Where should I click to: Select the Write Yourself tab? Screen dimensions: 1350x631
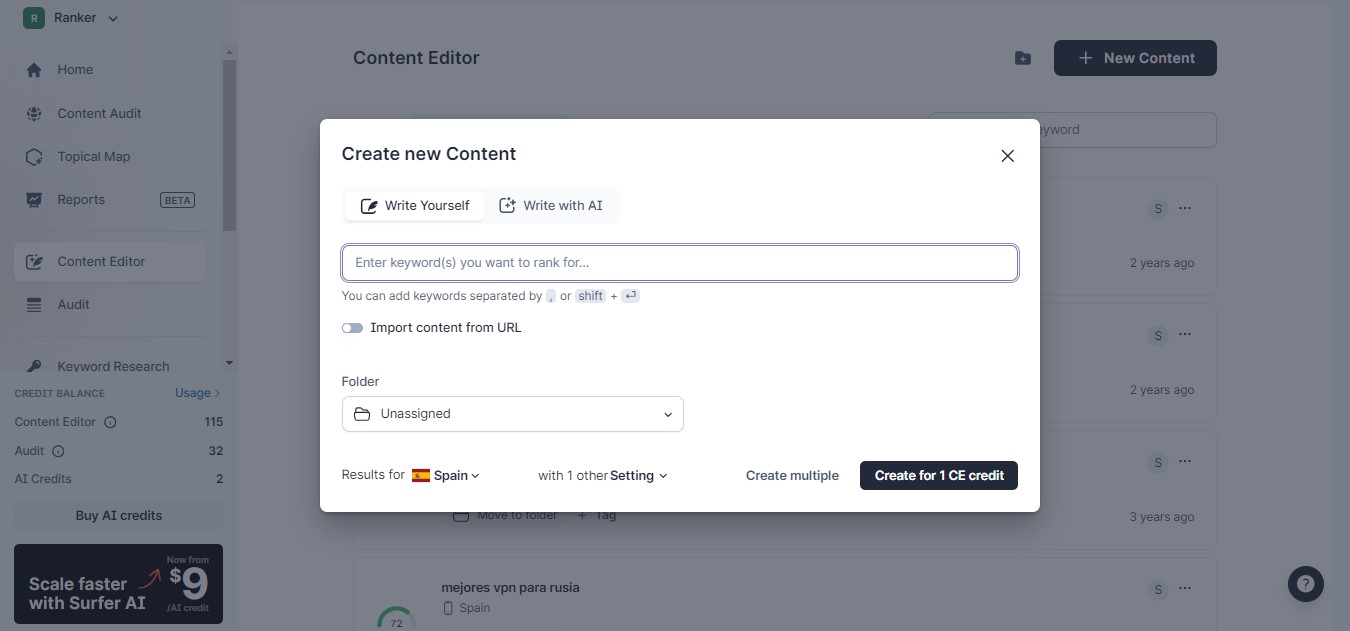pos(415,206)
